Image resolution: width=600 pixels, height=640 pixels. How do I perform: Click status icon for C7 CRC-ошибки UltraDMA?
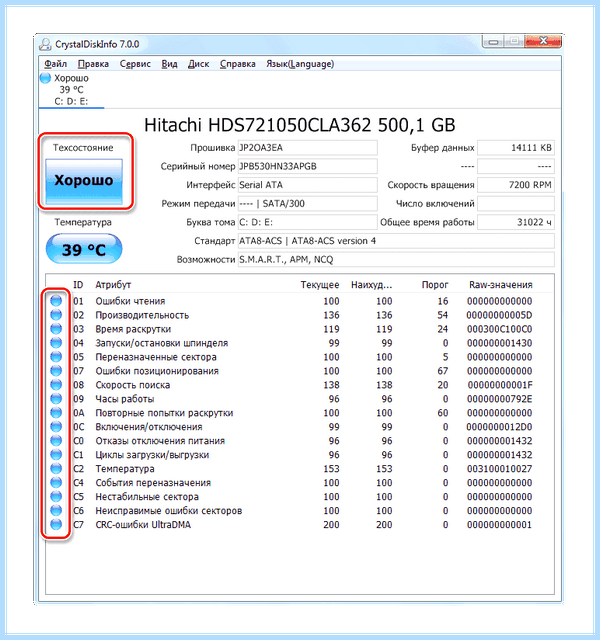[x=56, y=524]
